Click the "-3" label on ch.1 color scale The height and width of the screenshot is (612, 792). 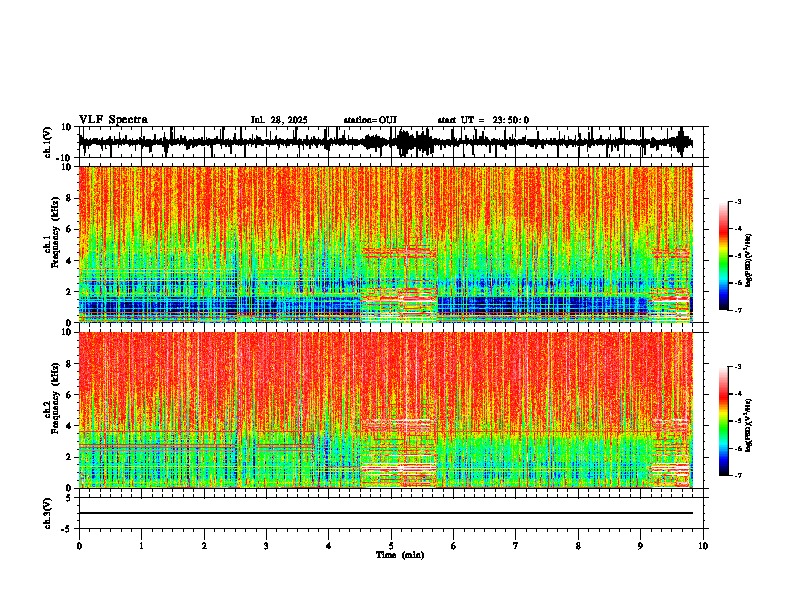coord(738,201)
